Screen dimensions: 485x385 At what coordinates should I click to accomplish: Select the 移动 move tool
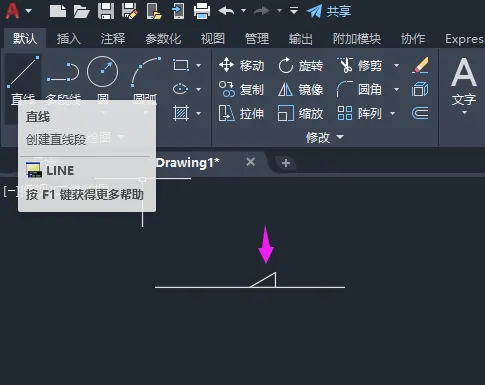coord(242,65)
